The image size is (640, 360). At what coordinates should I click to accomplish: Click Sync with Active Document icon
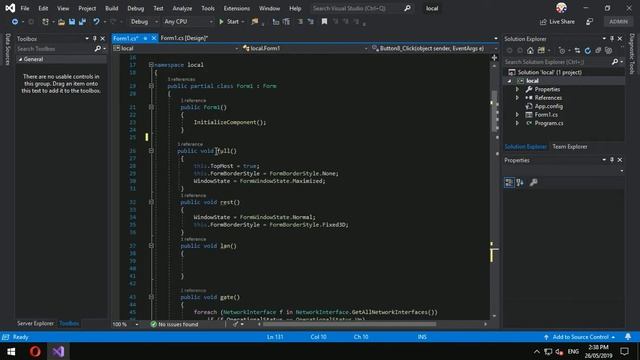pos(577,51)
